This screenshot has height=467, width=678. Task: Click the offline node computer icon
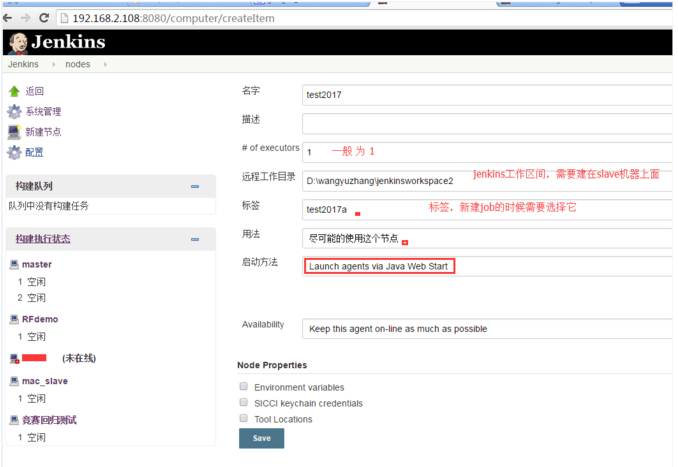coord(14,358)
